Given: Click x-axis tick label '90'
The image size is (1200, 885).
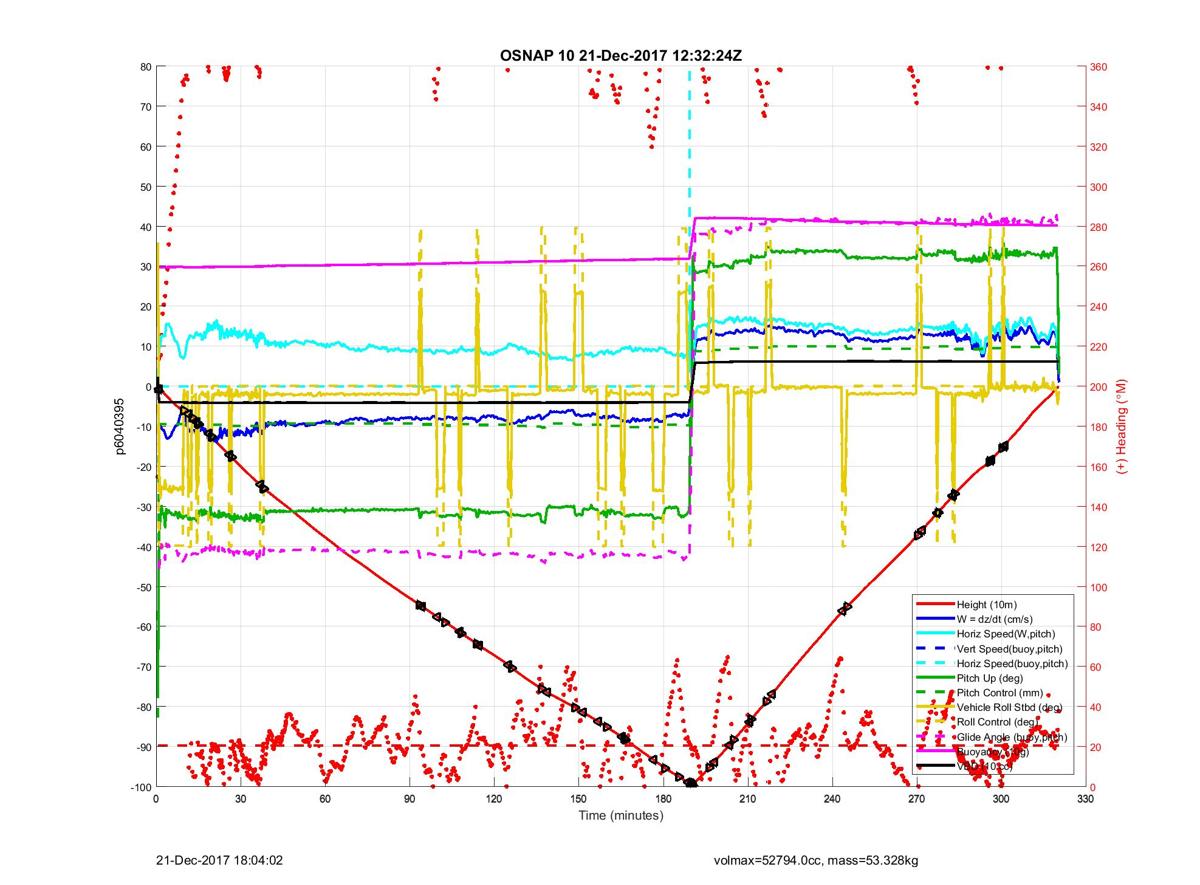Looking at the screenshot, I should point(409,799).
